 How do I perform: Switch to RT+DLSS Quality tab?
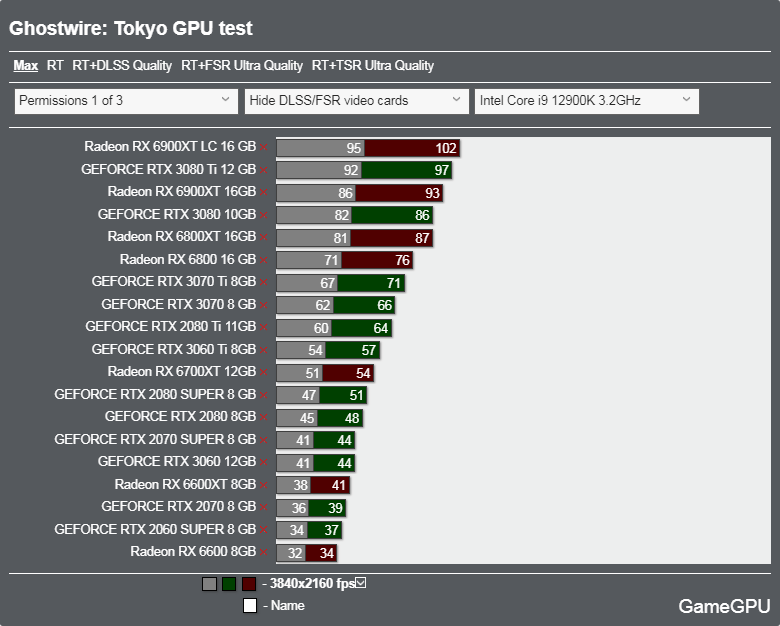point(122,66)
